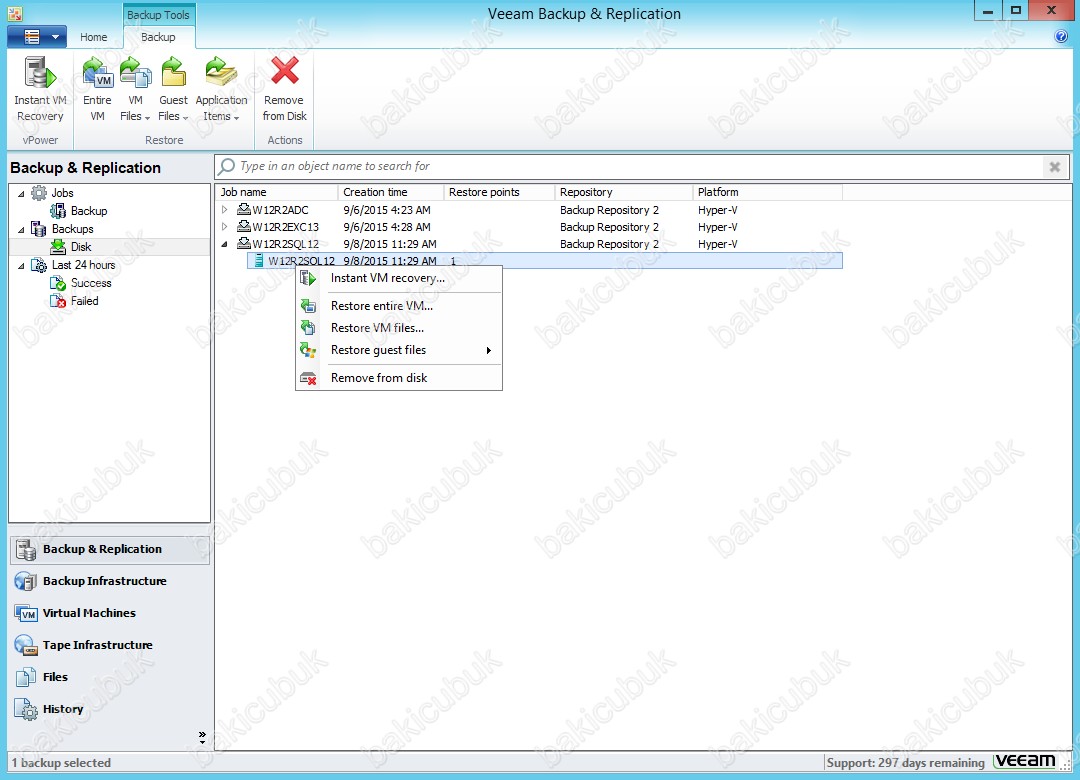Open VM Files restore ribbon button
1080x780 pixels.
(135, 90)
